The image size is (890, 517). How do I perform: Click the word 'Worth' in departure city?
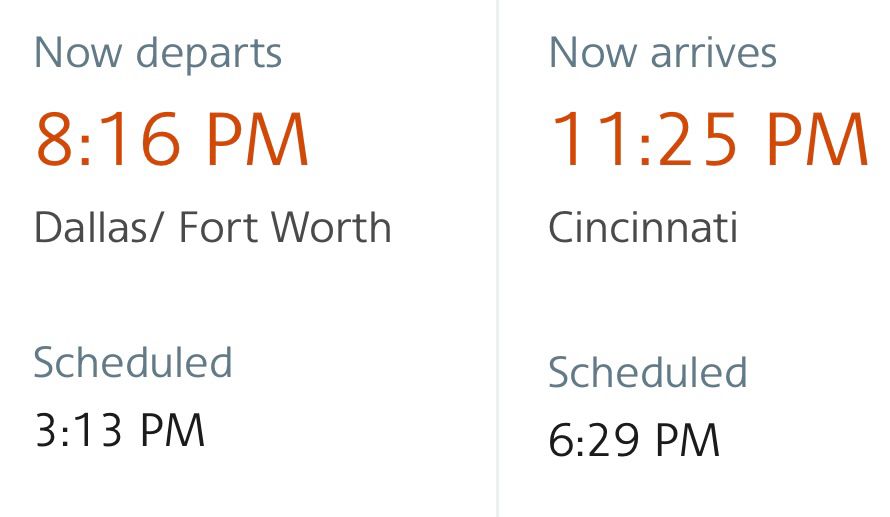pyautogui.click(x=331, y=227)
